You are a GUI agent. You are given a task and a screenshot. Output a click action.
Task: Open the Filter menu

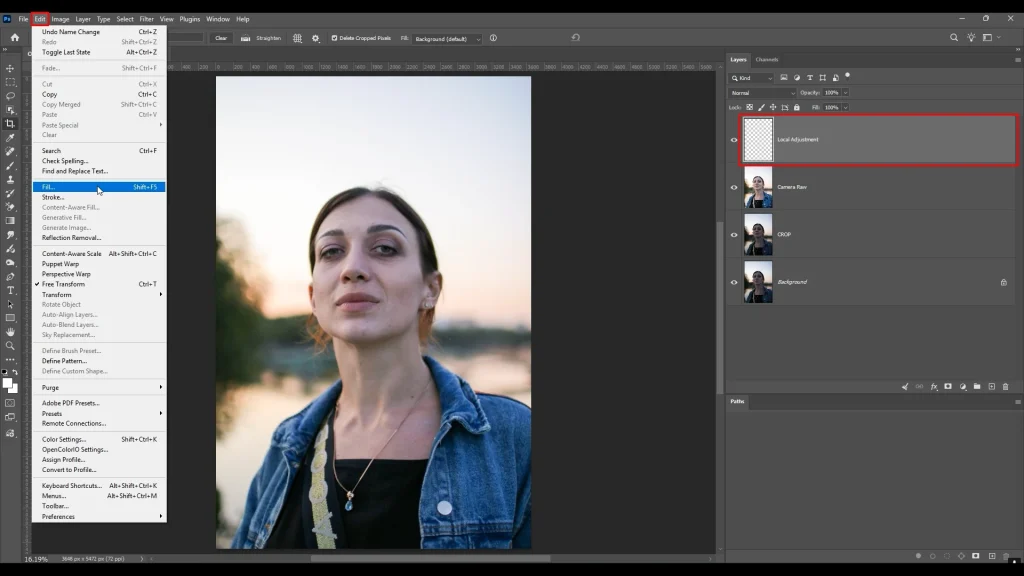pos(146,19)
